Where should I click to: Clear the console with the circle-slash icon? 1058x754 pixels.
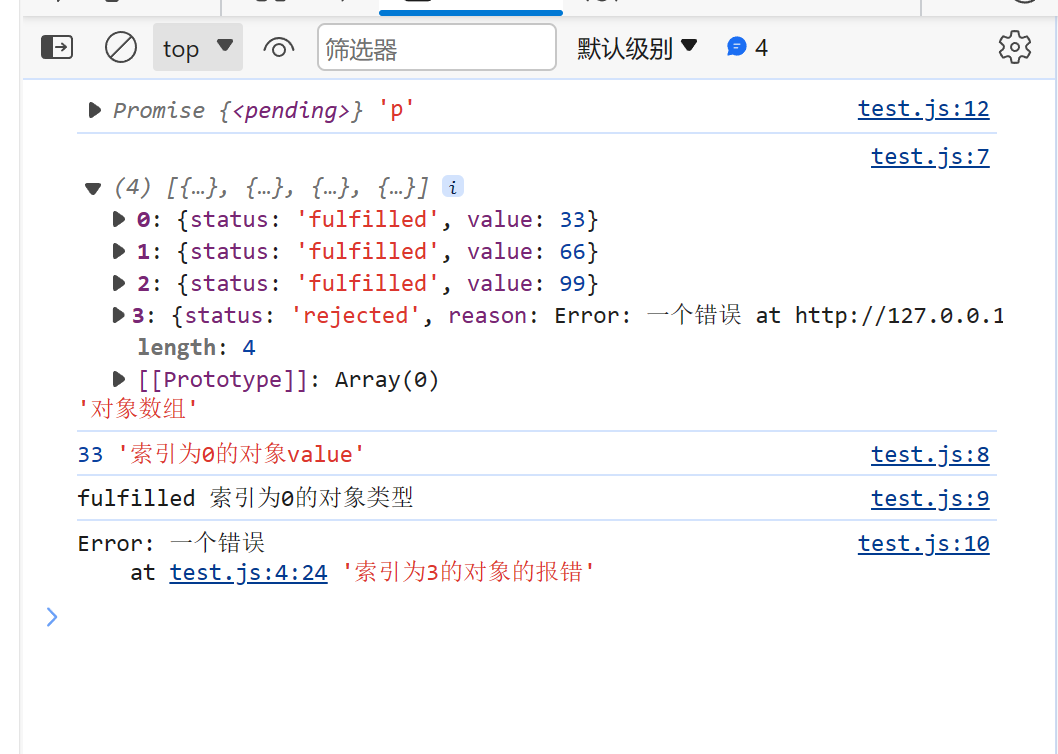click(121, 48)
